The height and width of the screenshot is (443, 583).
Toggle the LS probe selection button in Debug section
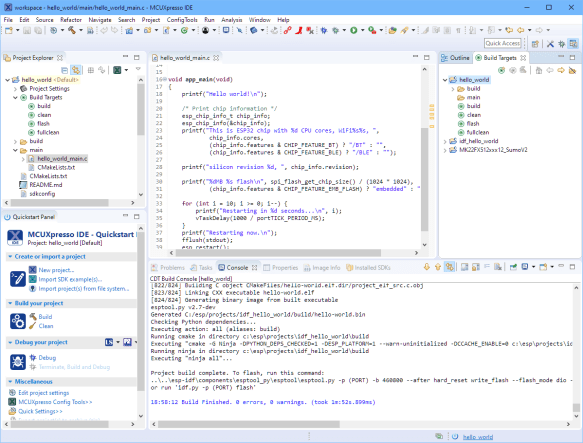point(109,342)
